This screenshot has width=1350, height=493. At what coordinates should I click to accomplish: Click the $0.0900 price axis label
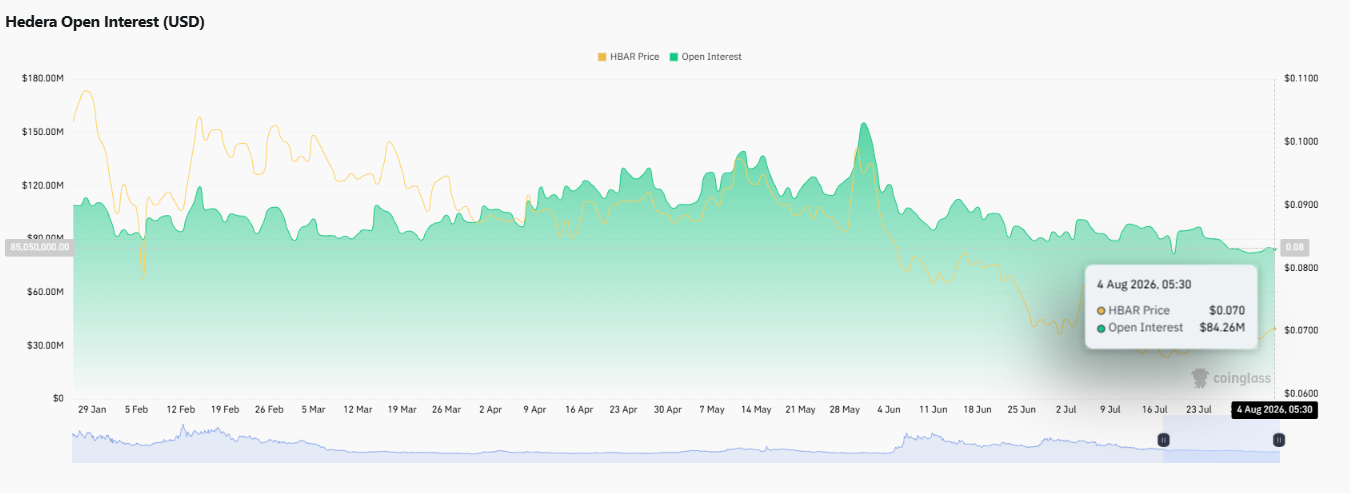pos(1302,205)
